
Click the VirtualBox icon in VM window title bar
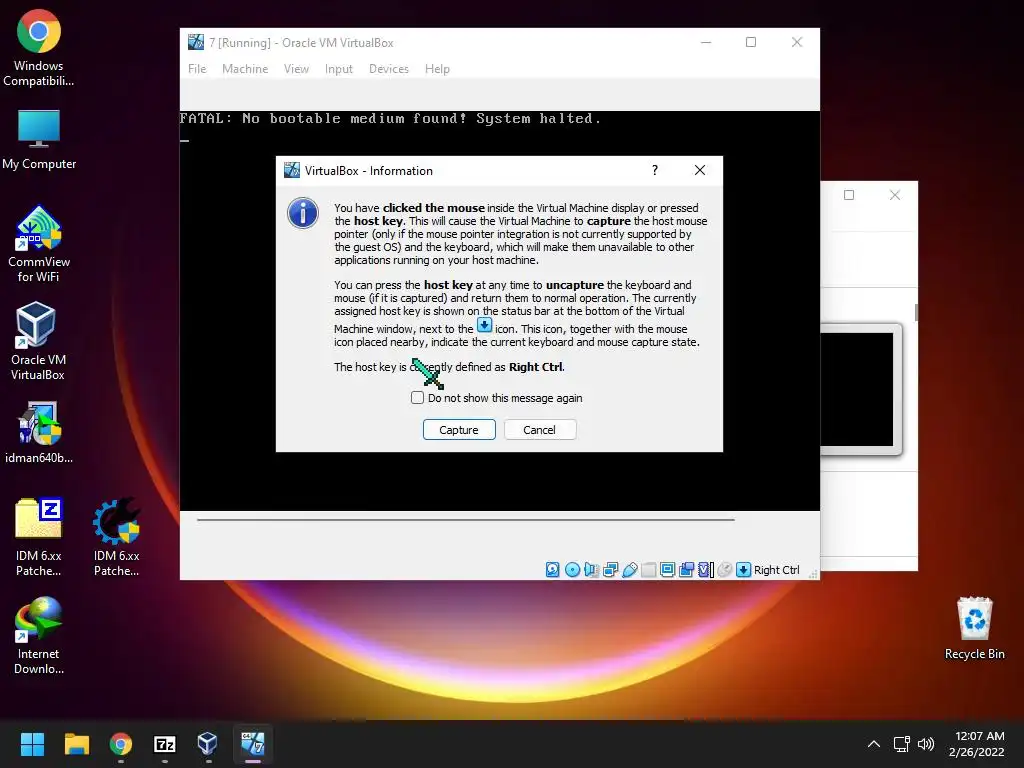[x=196, y=42]
